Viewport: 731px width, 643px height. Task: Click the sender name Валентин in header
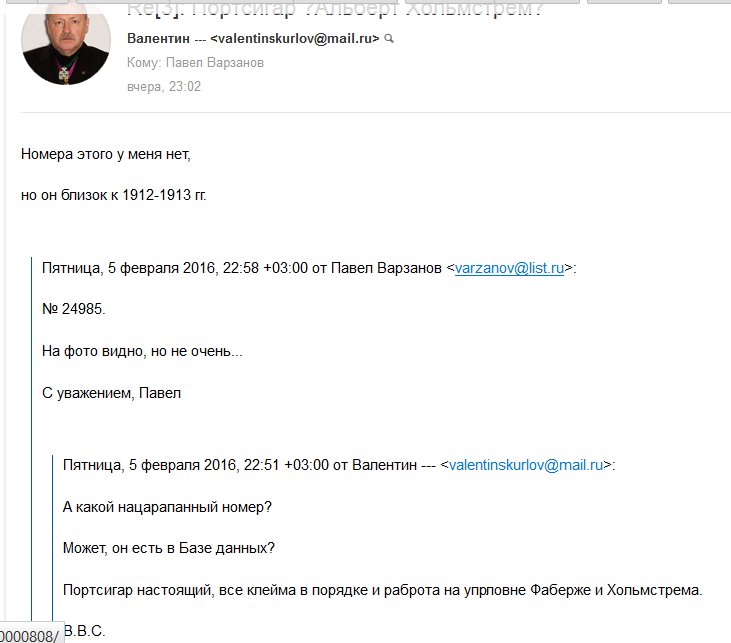[x=159, y=38]
